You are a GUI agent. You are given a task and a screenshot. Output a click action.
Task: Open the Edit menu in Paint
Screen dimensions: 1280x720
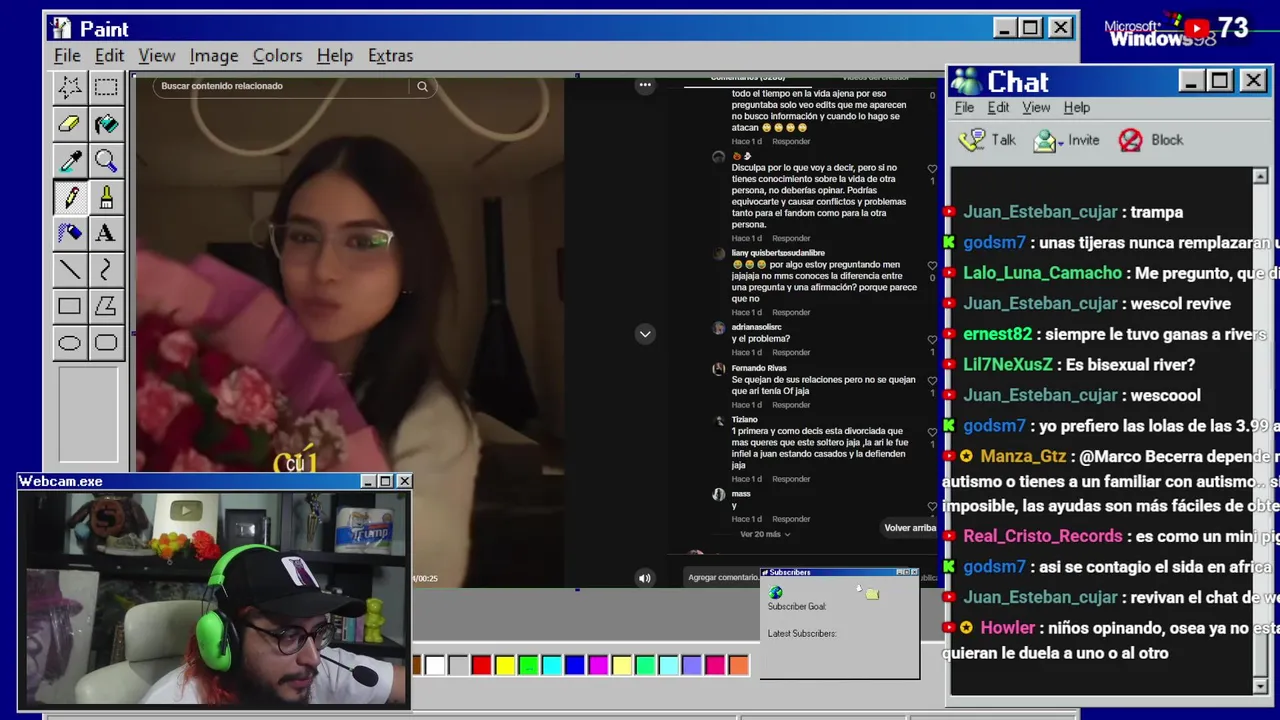tap(109, 56)
